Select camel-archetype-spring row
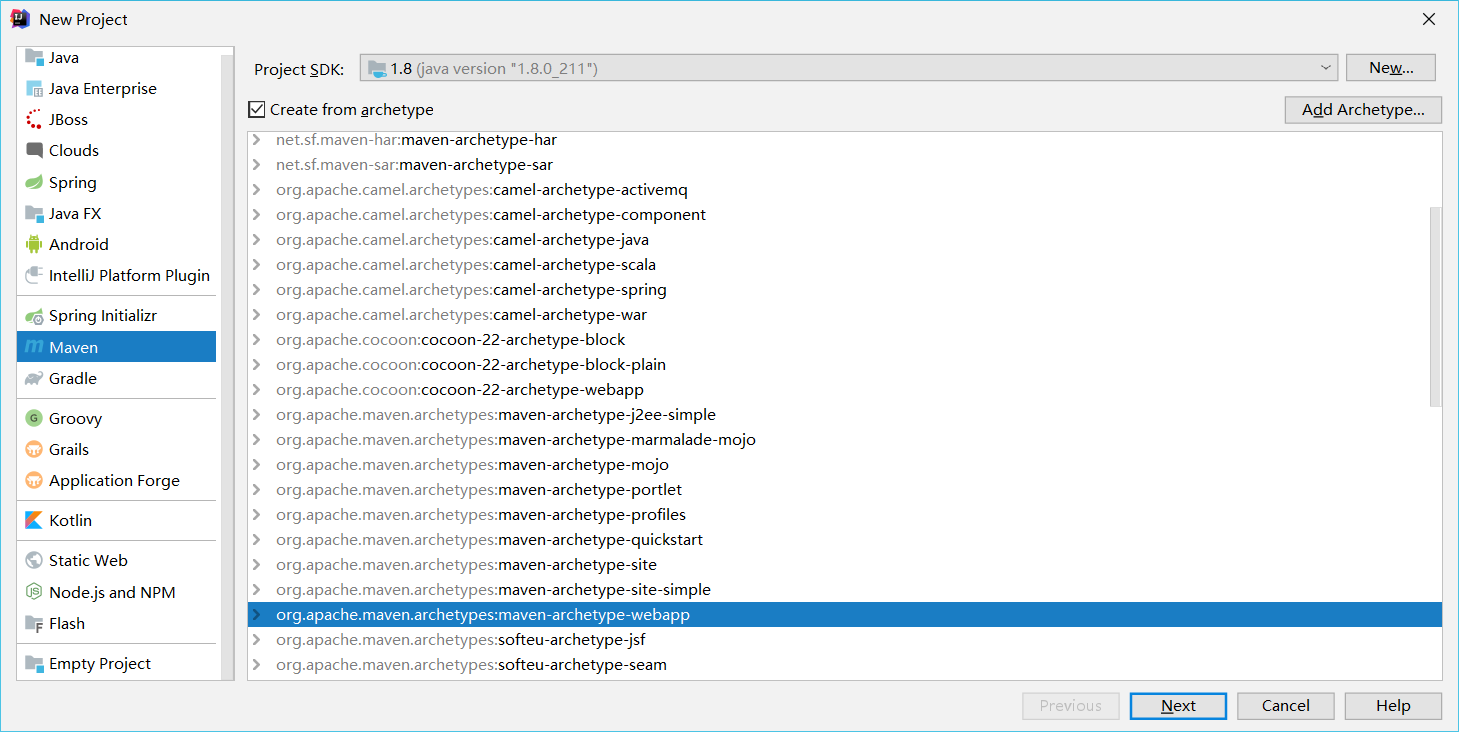The width and height of the screenshot is (1459, 732). point(845,290)
